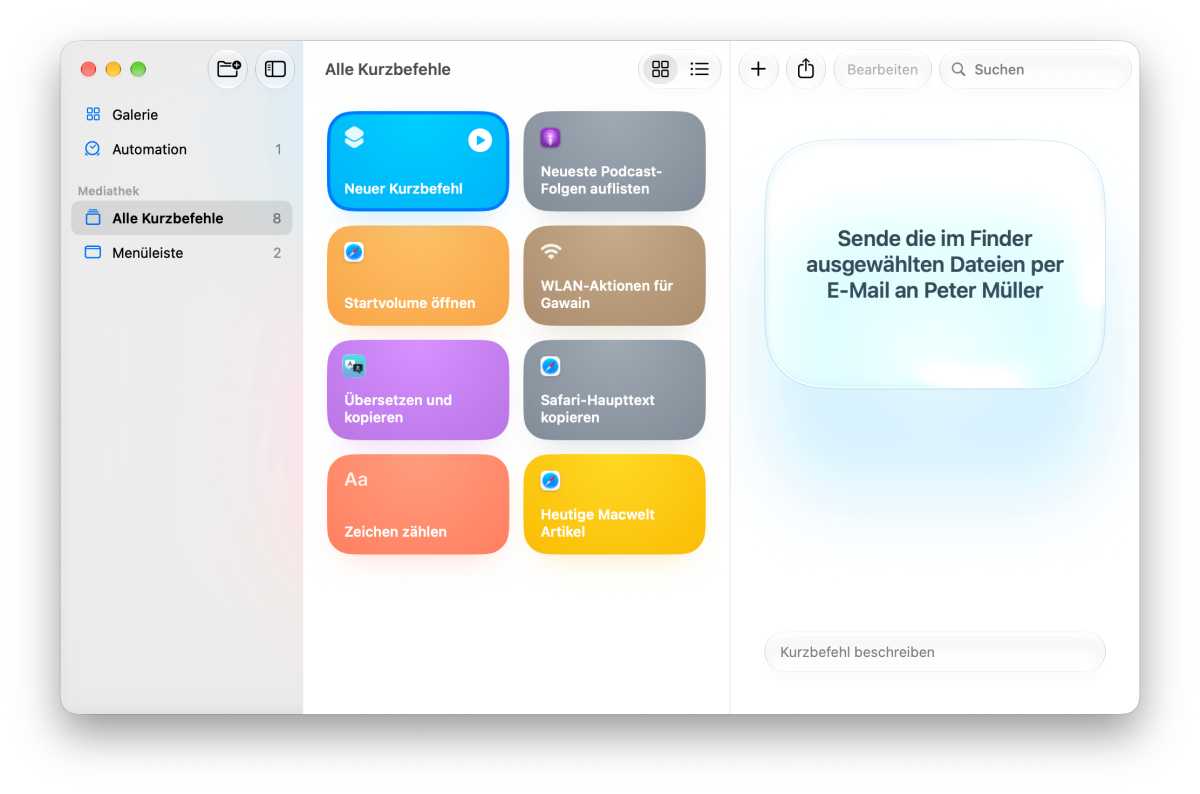1200x794 pixels.
Task: Minimize the window with the yellow button
Action: pos(113,69)
